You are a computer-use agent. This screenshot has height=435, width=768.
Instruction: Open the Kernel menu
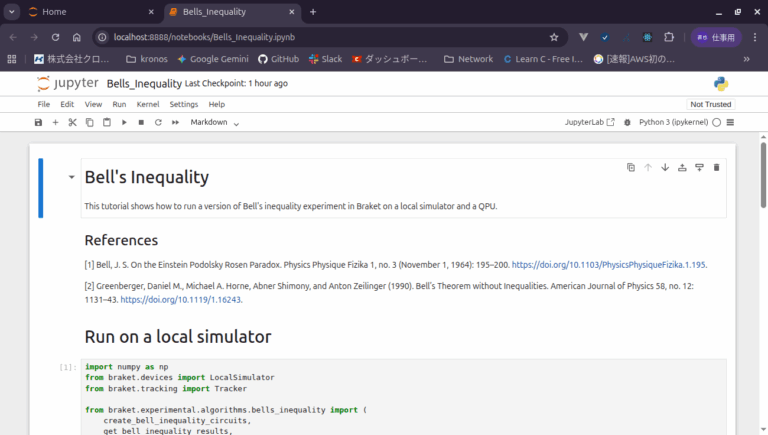click(x=148, y=104)
